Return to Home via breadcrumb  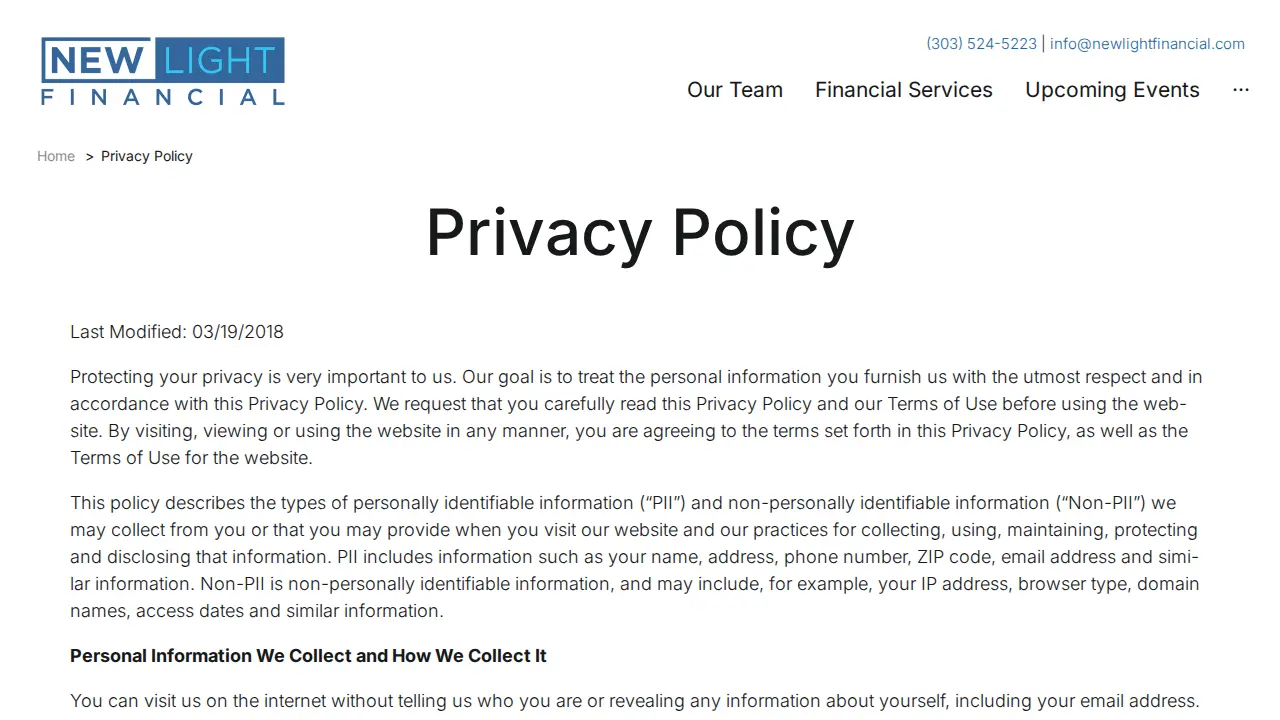point(56,156)
